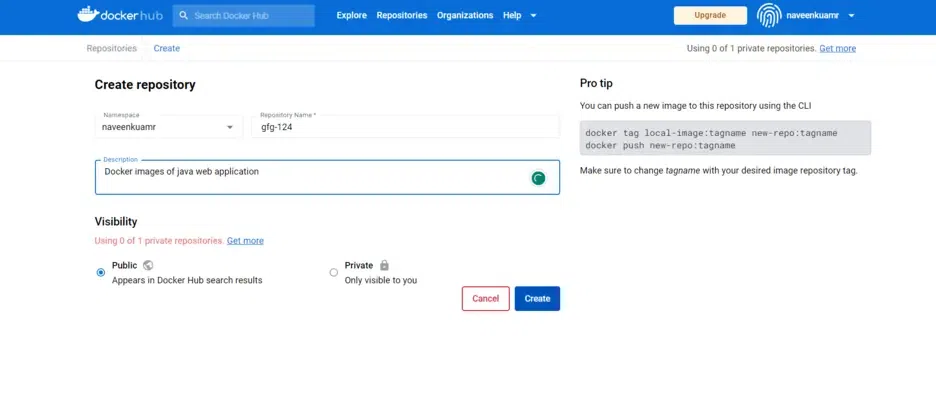
Task: Click the Repository Name input field
Action: pyautogui.click(x=405, y=128)
